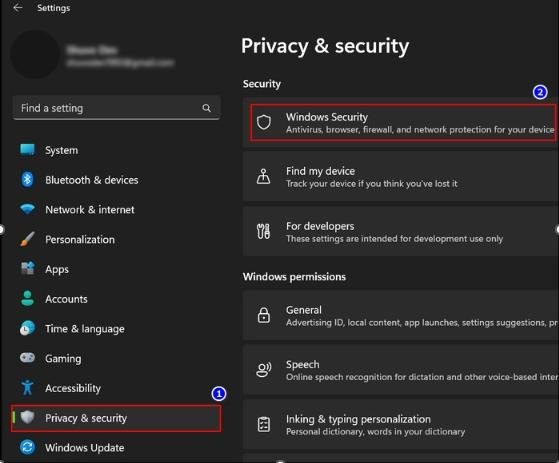The image size is (559, 463).
Task: Click the Personalization paintbrush icon
Action: pos(27,239)
